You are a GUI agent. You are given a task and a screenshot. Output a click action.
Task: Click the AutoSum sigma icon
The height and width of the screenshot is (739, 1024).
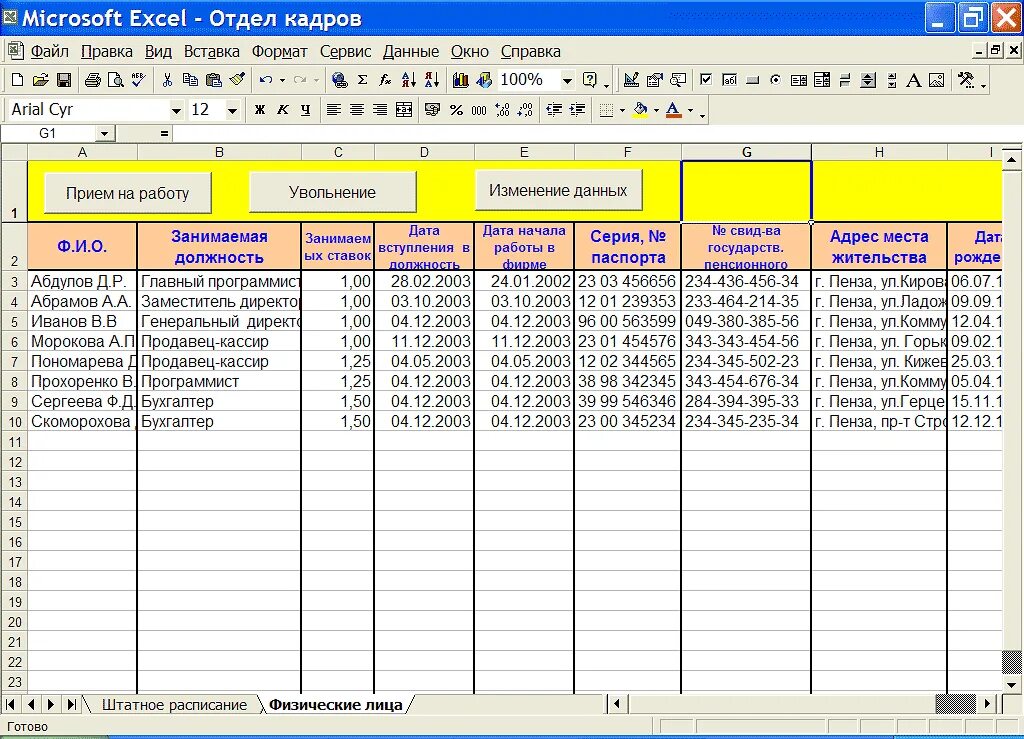(x=362, y=80)
